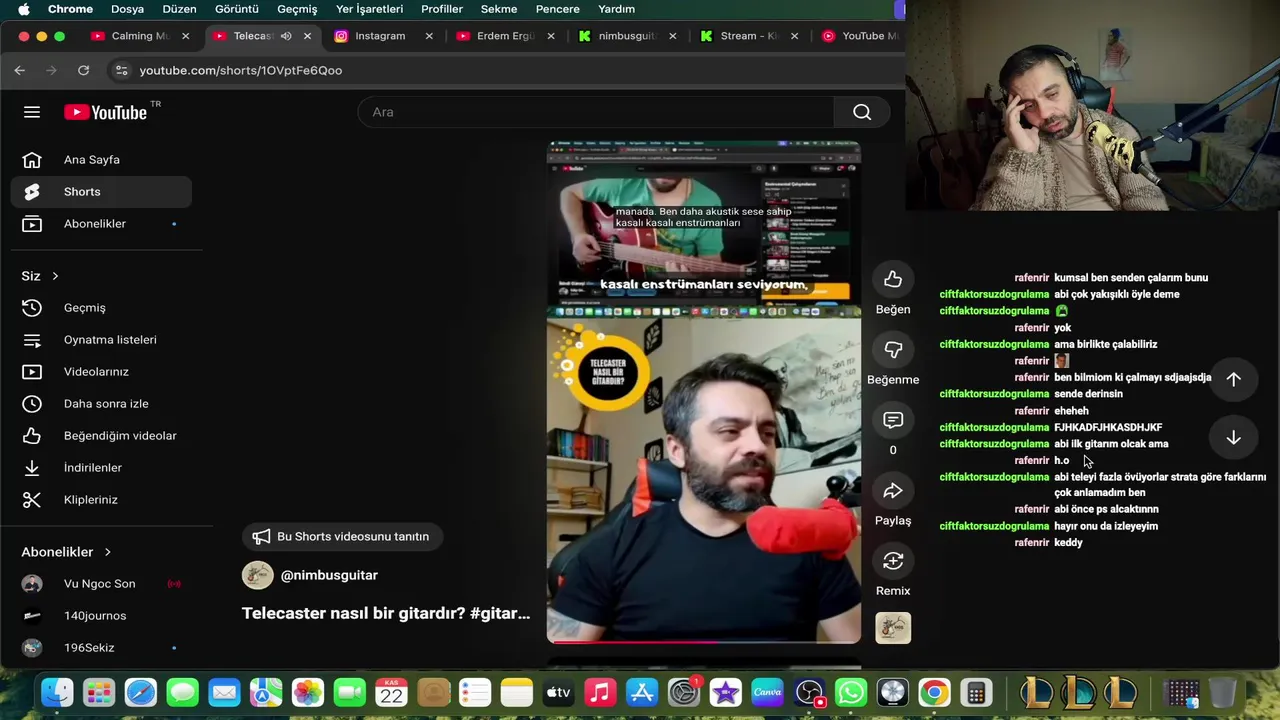Click chat message 'hayır onu da izleyeyim'

[x=1106, y=526]
